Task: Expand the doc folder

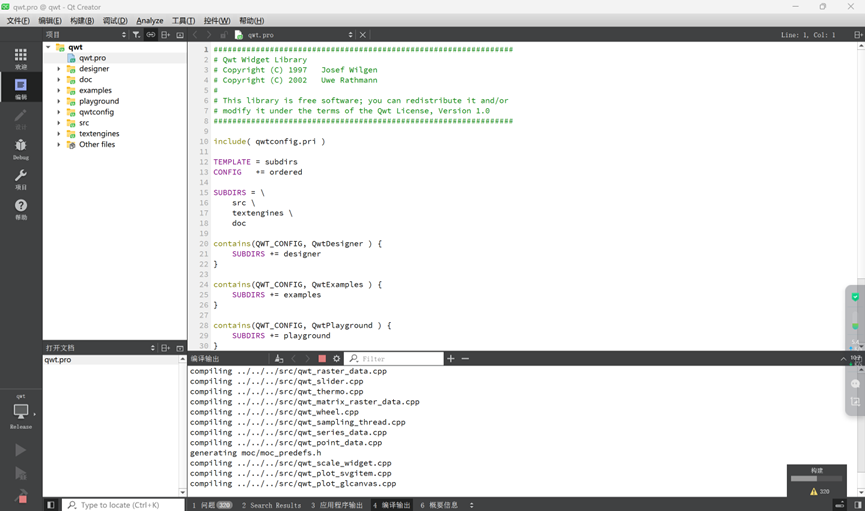Action: [59, 79]
